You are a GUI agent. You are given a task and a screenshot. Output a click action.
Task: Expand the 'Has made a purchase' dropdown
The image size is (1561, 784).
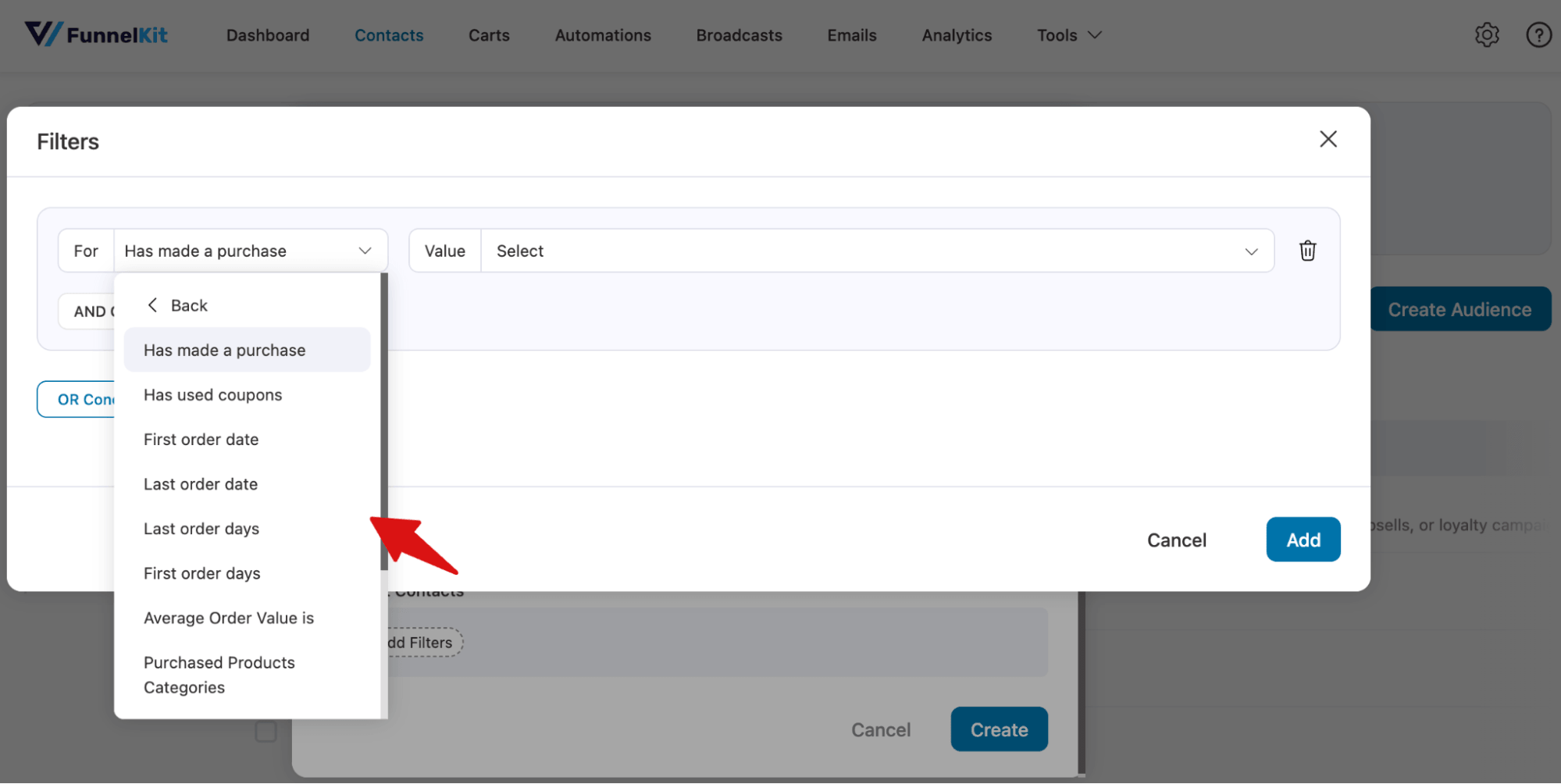click(251, 251)
